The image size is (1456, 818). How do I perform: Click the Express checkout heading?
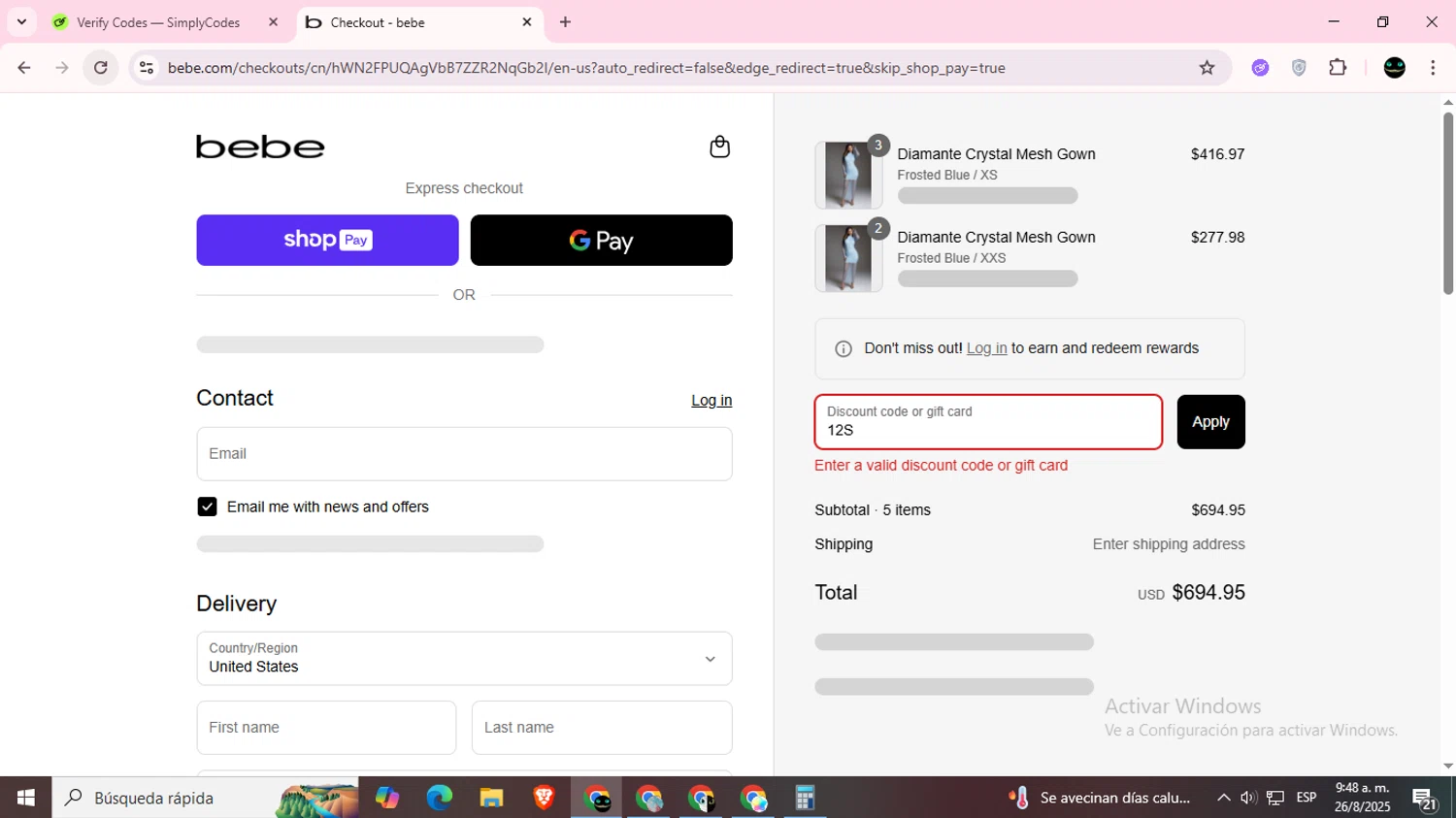click(x=464, y=188)
